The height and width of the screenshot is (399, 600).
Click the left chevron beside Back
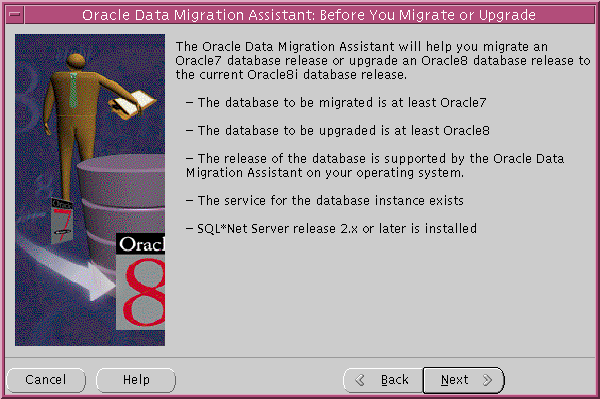[360, 380]
